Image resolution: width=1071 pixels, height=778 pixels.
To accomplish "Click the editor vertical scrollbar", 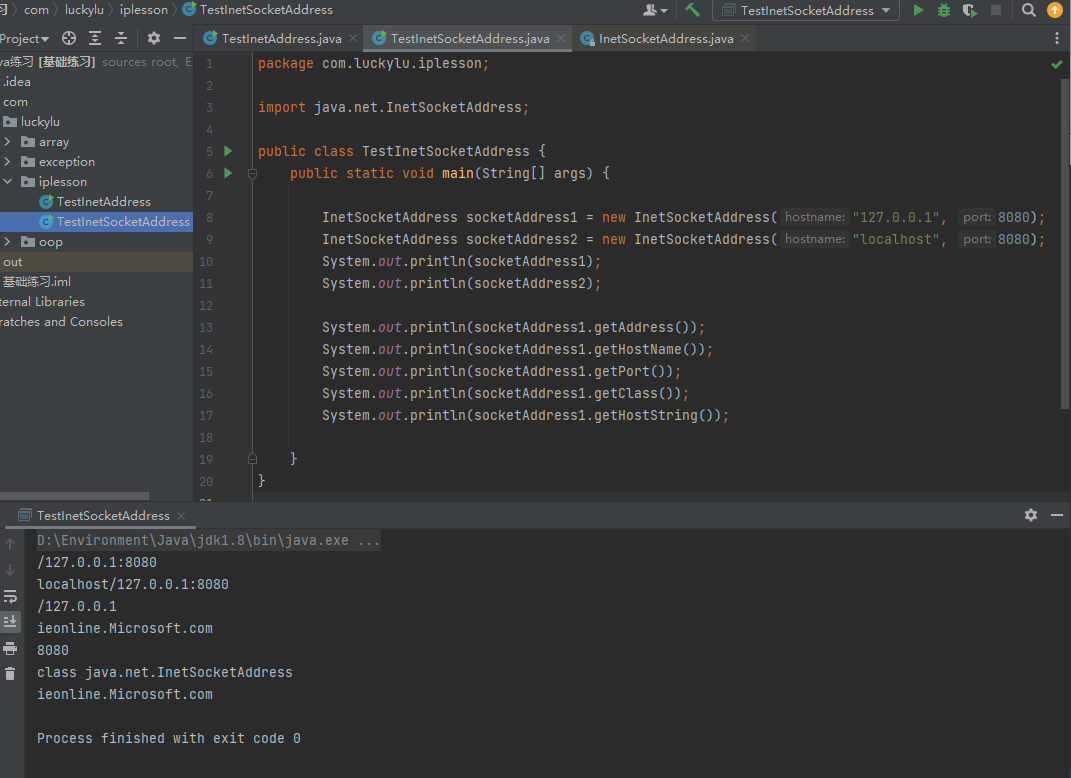I will click(x=1065, y=244).
